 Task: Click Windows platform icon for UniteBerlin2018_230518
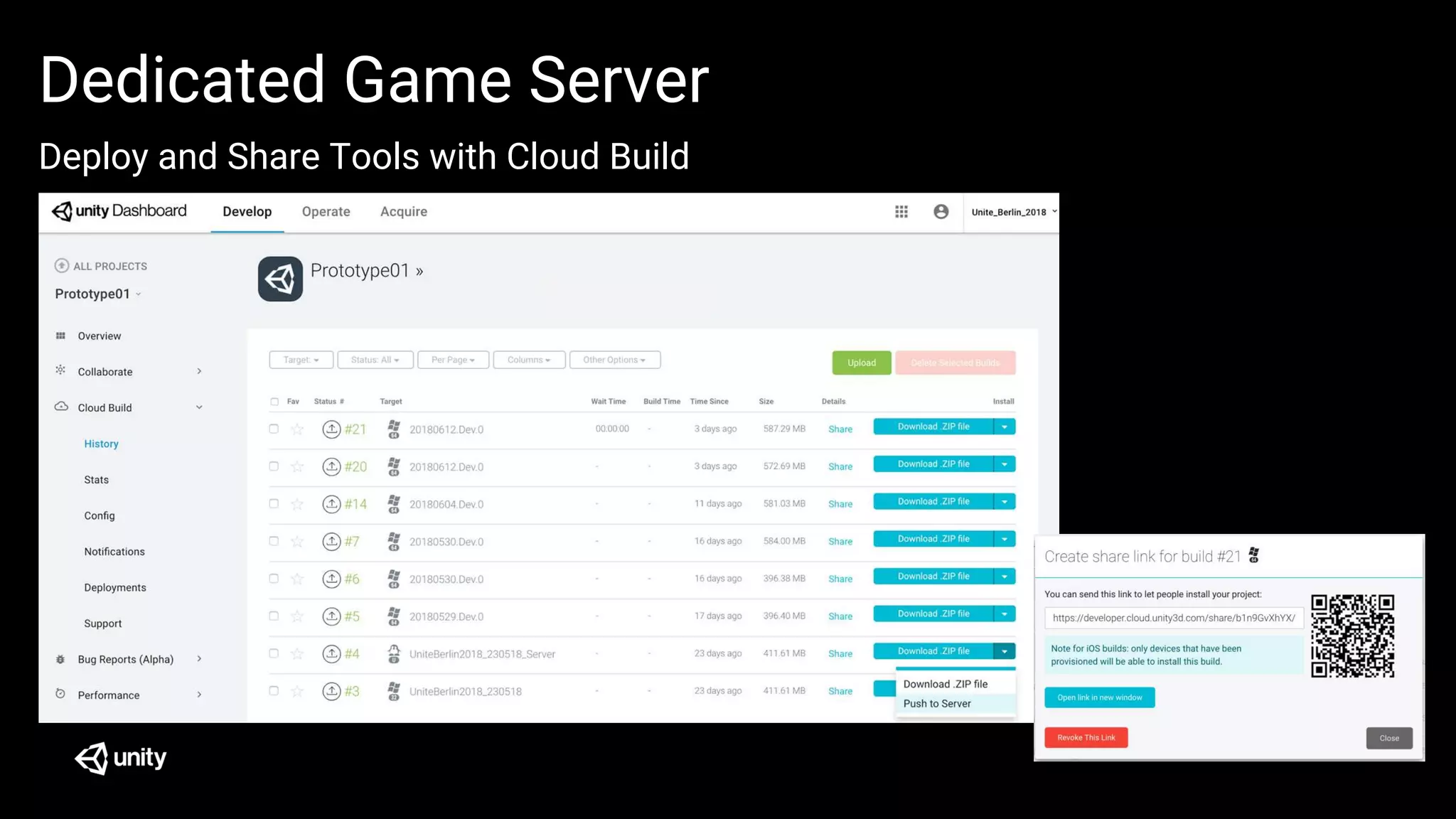pos(394,691)
